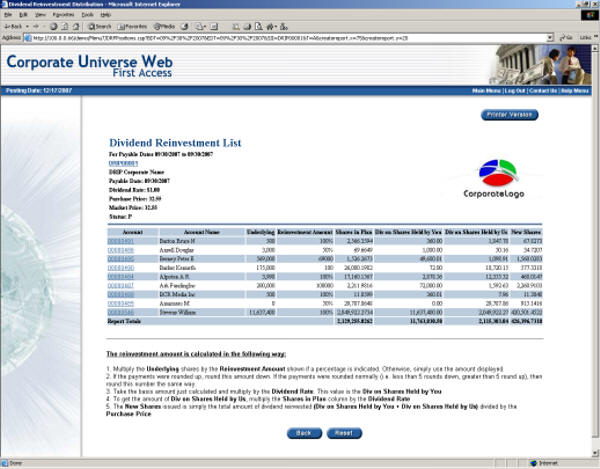The height and width of the screenshot is (469, 600).
Task: Click the Posting Date label in blue bar
Action: (x=39, y=91)
